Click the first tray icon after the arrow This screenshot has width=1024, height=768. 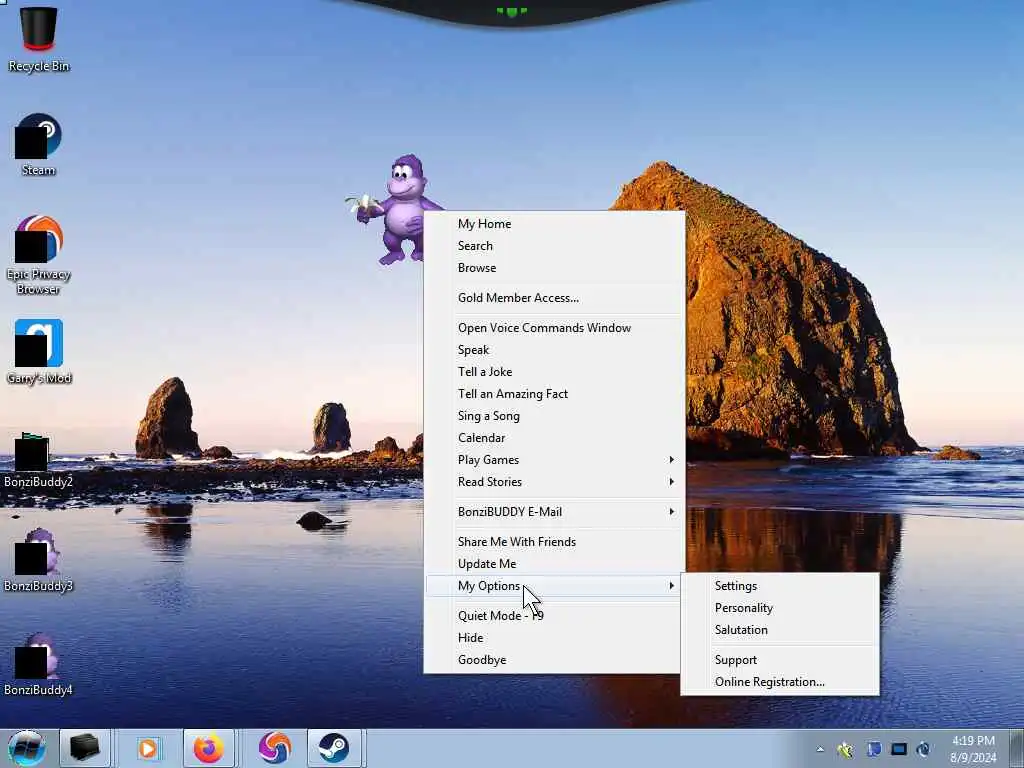click(x=846, y=750)
